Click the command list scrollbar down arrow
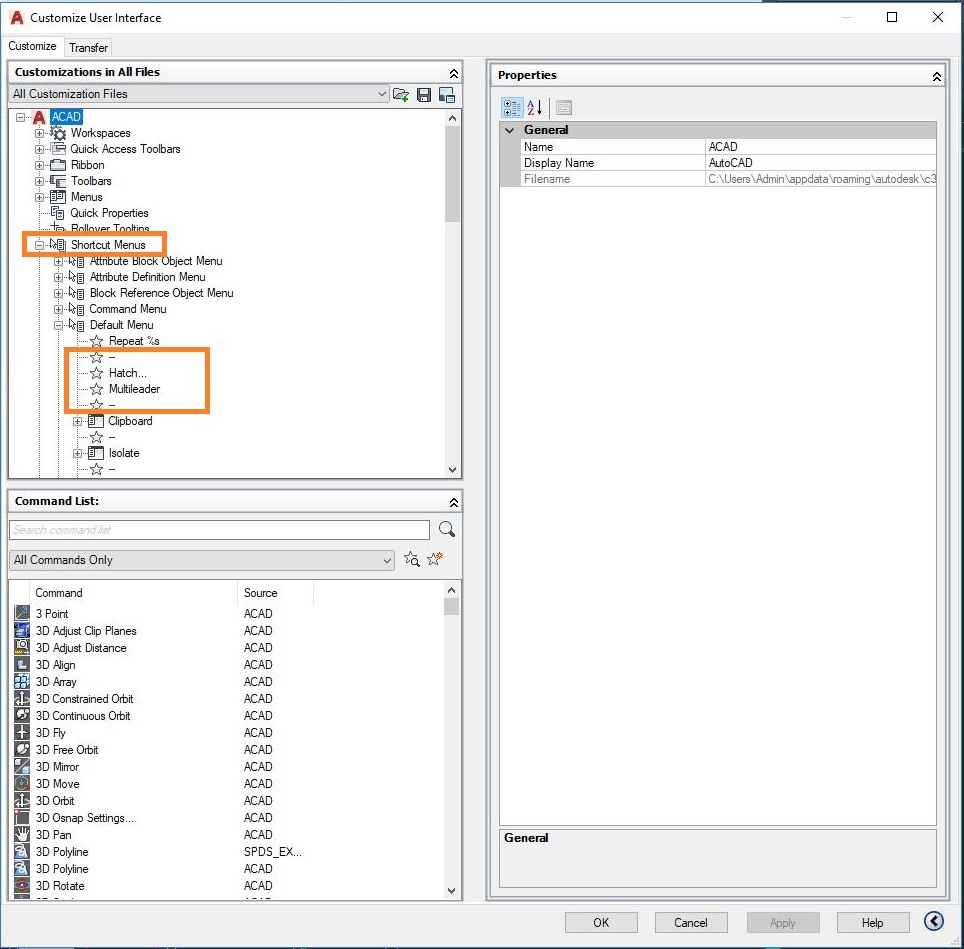 [451, 890]
